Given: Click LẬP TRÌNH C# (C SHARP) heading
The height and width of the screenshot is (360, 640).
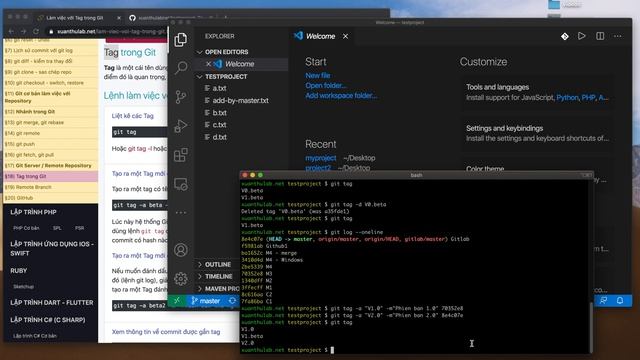Looking at the screenshot, I should [x=48, y=320].
